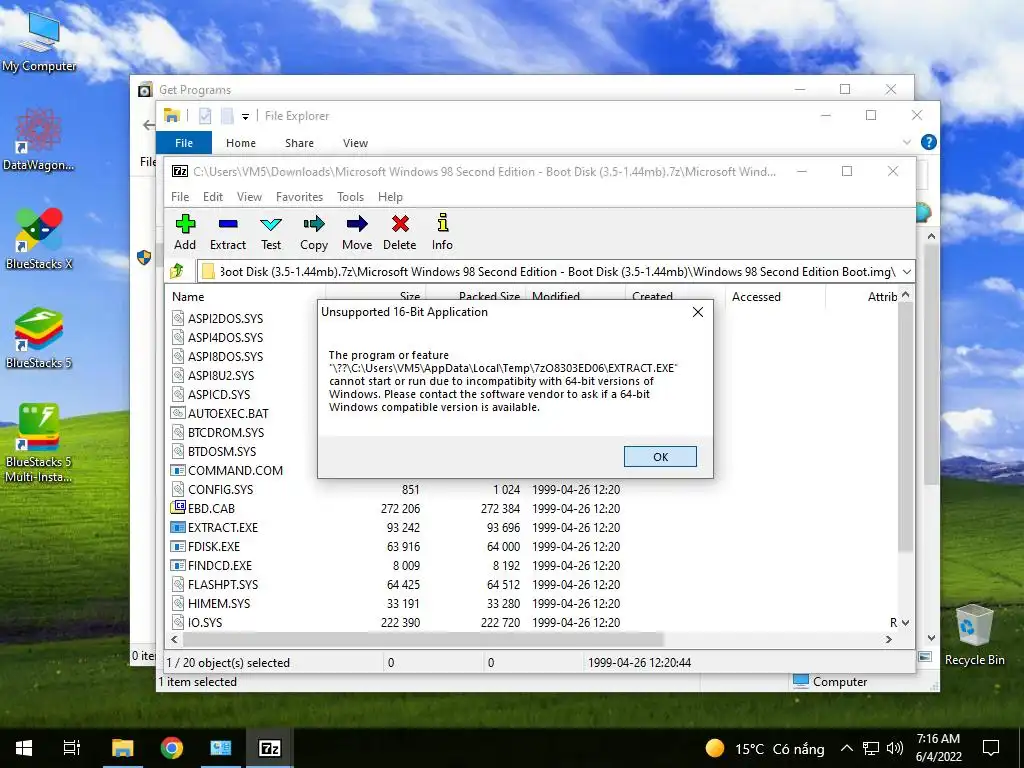This screenshot has height=768, width=1024.
Task: Click the Info toolbar icon
Action: click(442, 232)
